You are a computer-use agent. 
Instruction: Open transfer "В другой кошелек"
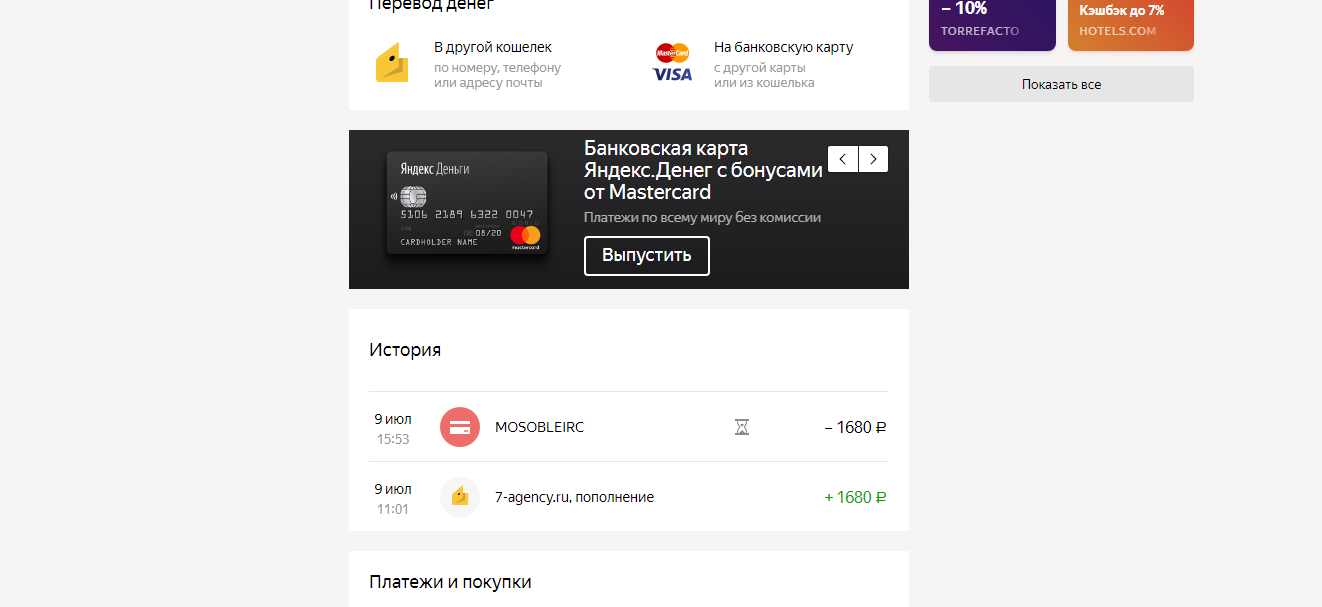[493, 47]
